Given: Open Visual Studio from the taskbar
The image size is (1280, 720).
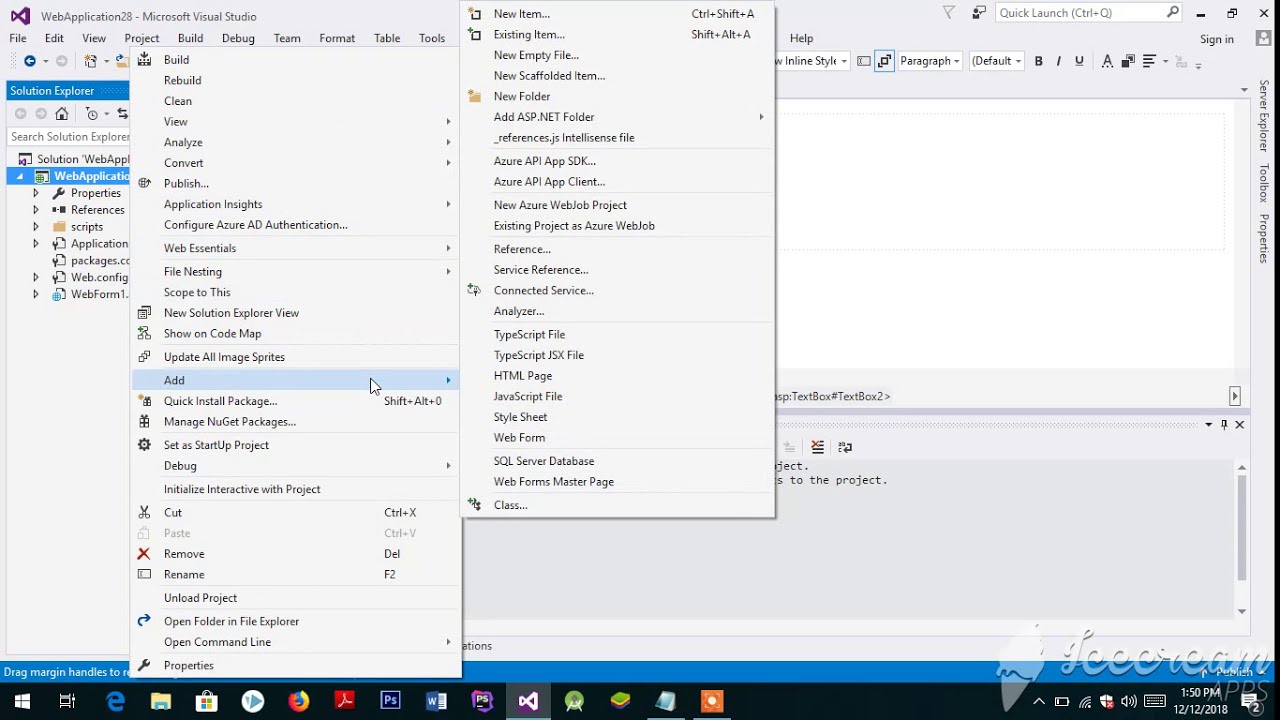Looking at the screenshot, I should click(x=528, y=701).
